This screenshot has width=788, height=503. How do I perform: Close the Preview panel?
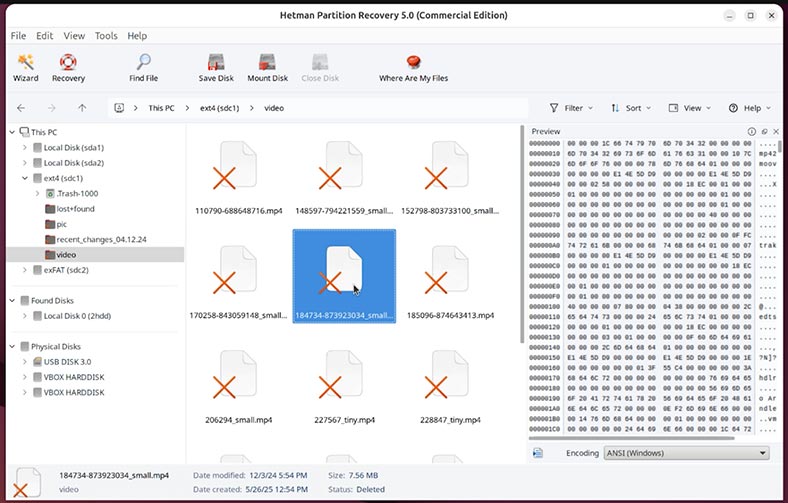pos(776,132)
